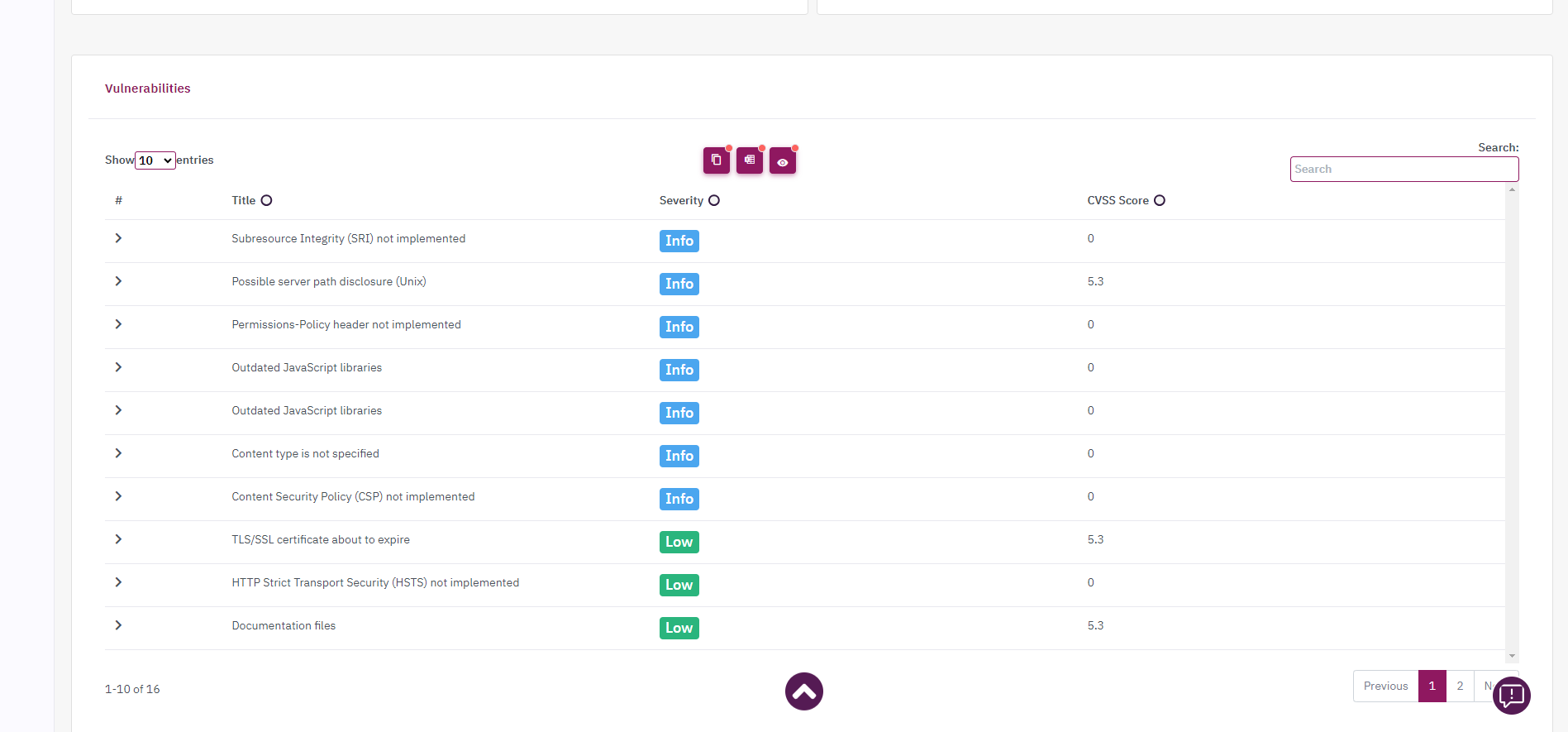This screenshot has height=732, width=1568.
Task: Click Info badge on server path disclosure row
Action: pyautogui.click(x=679, y=284)
